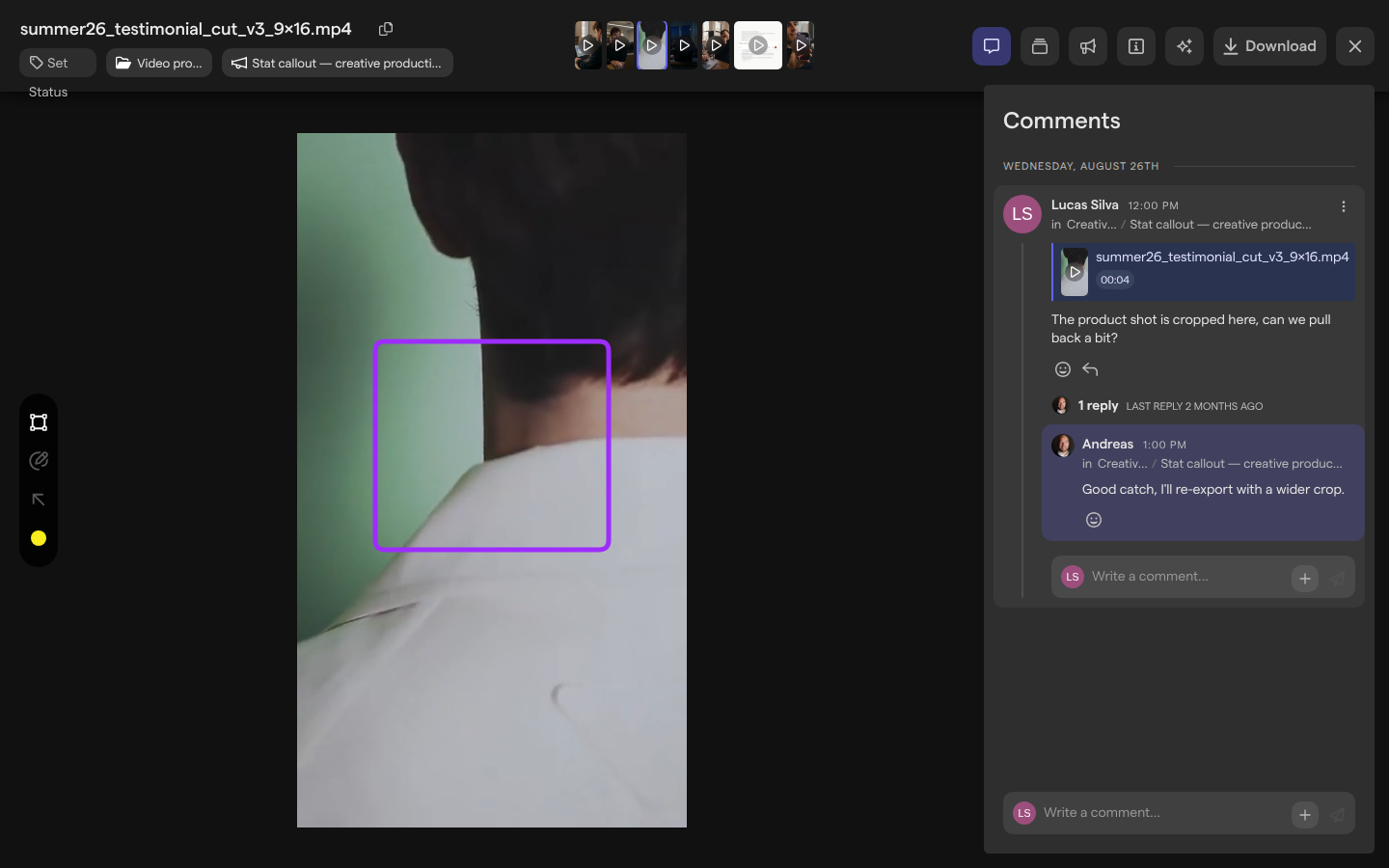
Task: Send the bottom comment with paper plane
Action: coord(1337,814)
